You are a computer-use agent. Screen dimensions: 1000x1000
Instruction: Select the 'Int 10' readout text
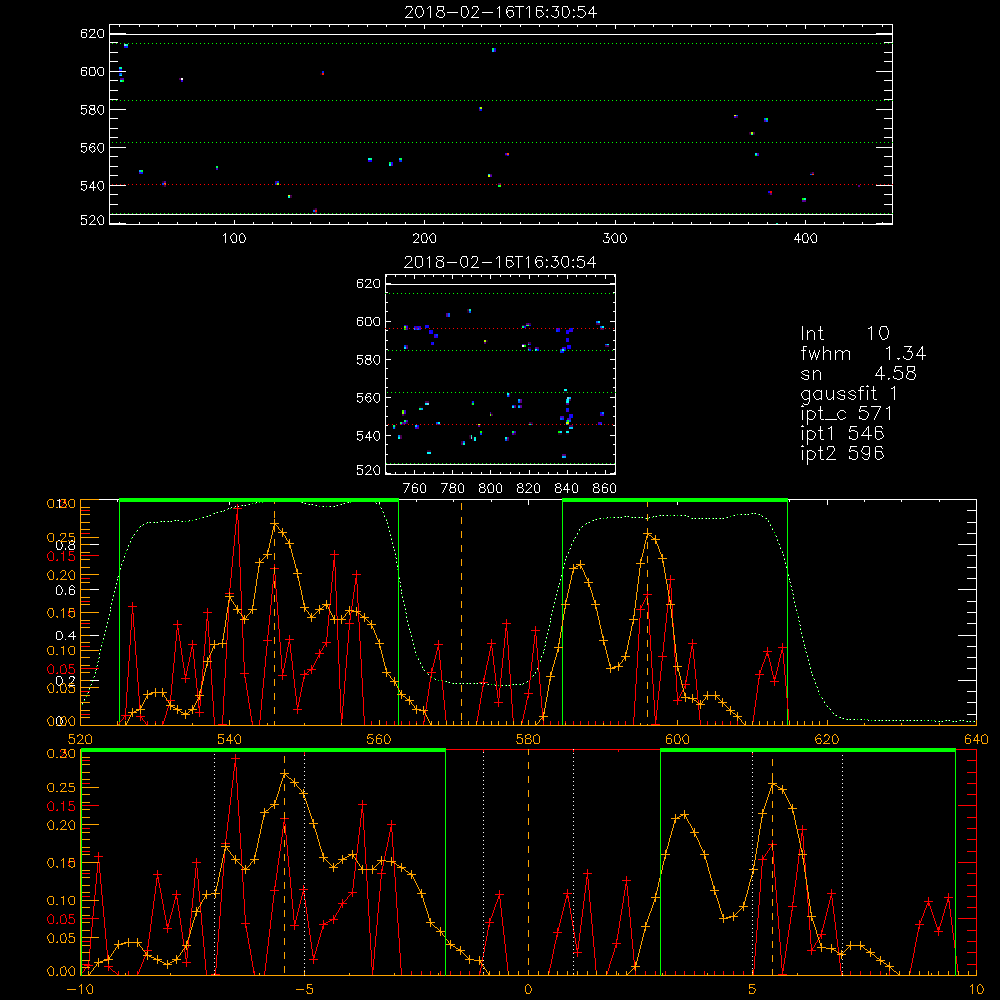[x=845, y=333]
